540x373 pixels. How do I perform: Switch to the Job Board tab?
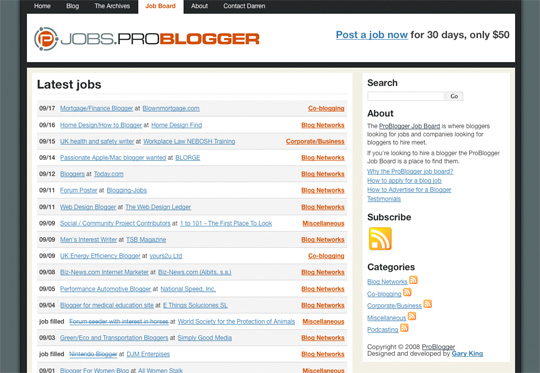(x=160, y=6)
